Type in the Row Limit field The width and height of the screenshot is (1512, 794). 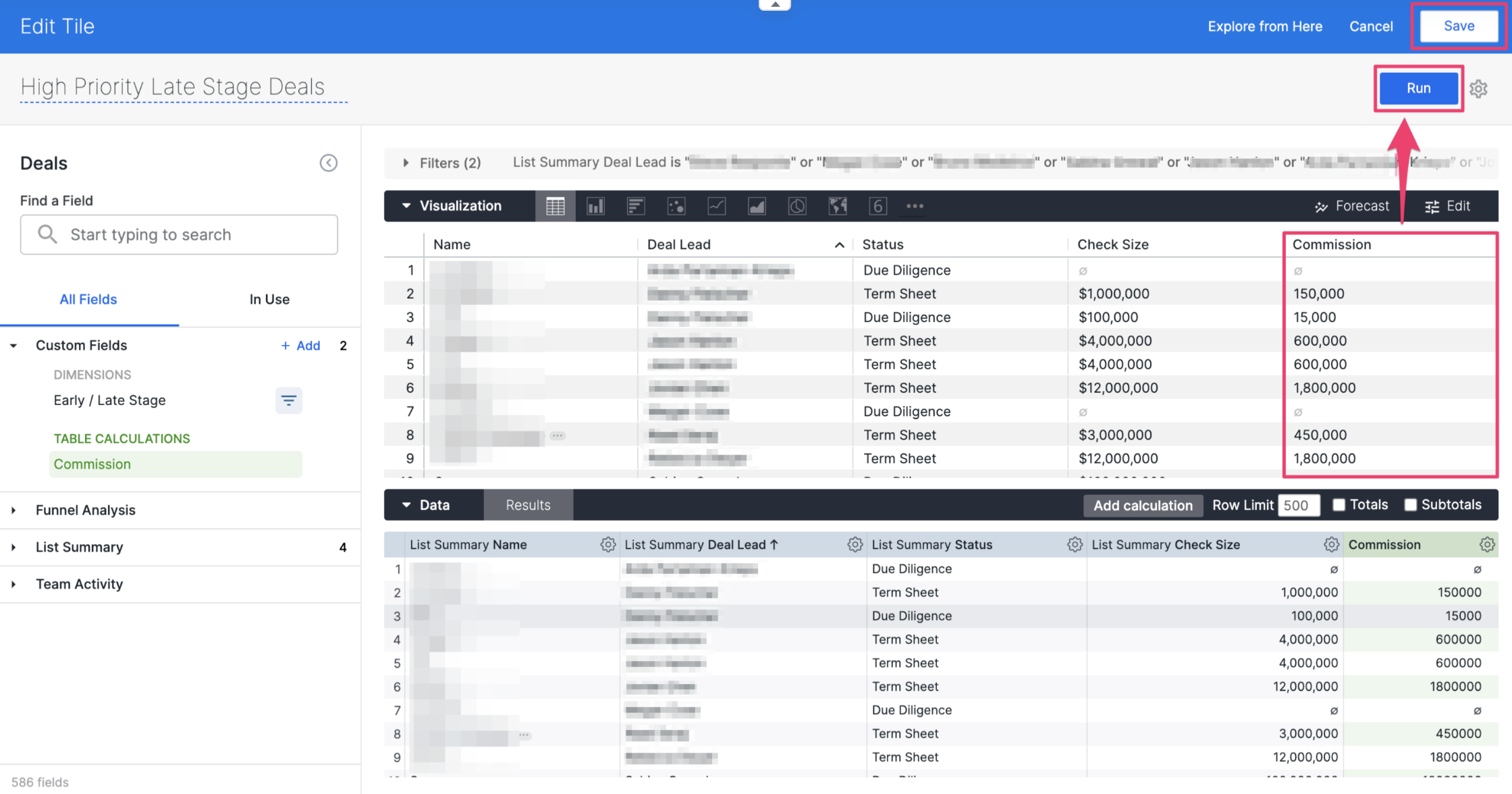[x=1298, y=504]
